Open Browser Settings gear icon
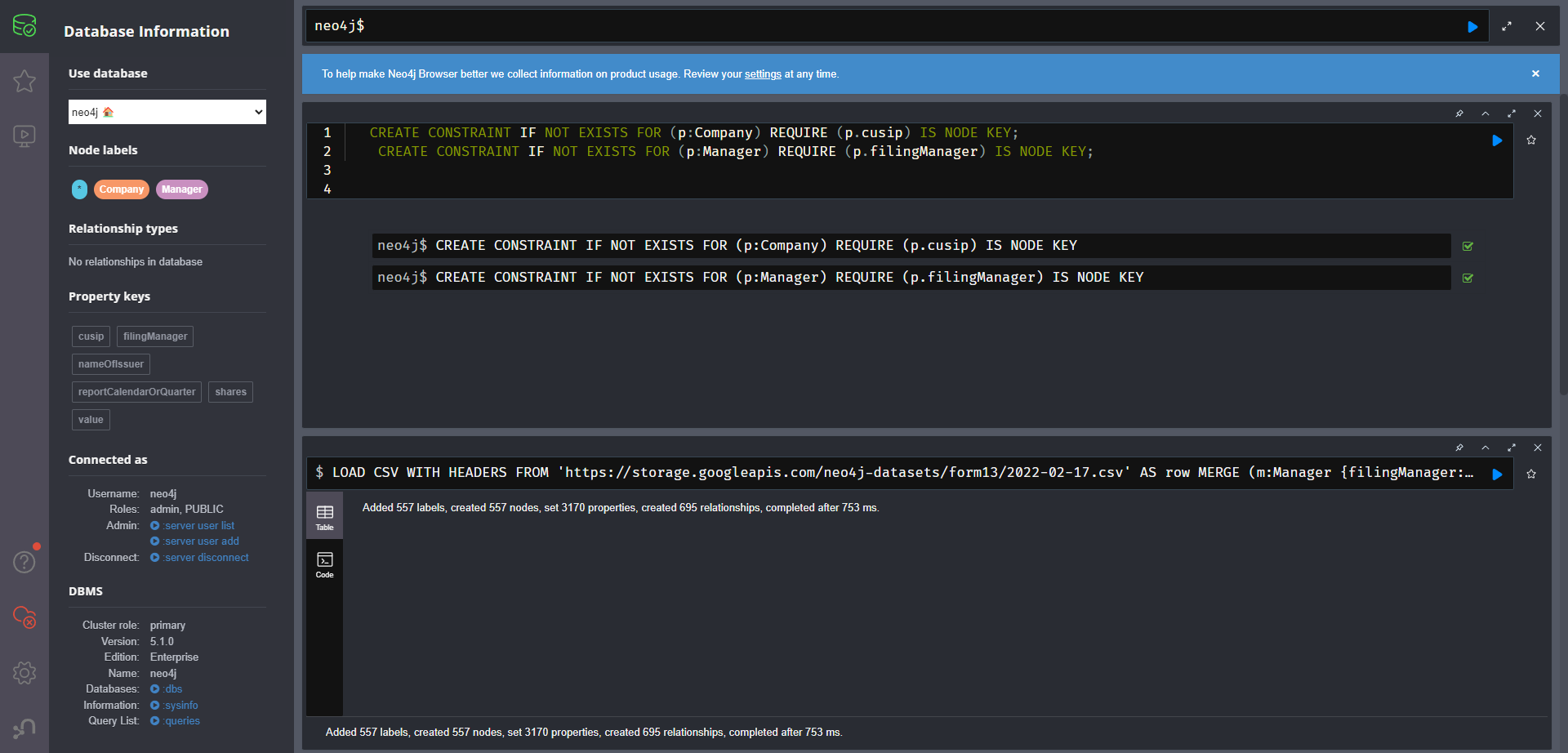Screen dimensions: 1568x753 click(24, 673)
